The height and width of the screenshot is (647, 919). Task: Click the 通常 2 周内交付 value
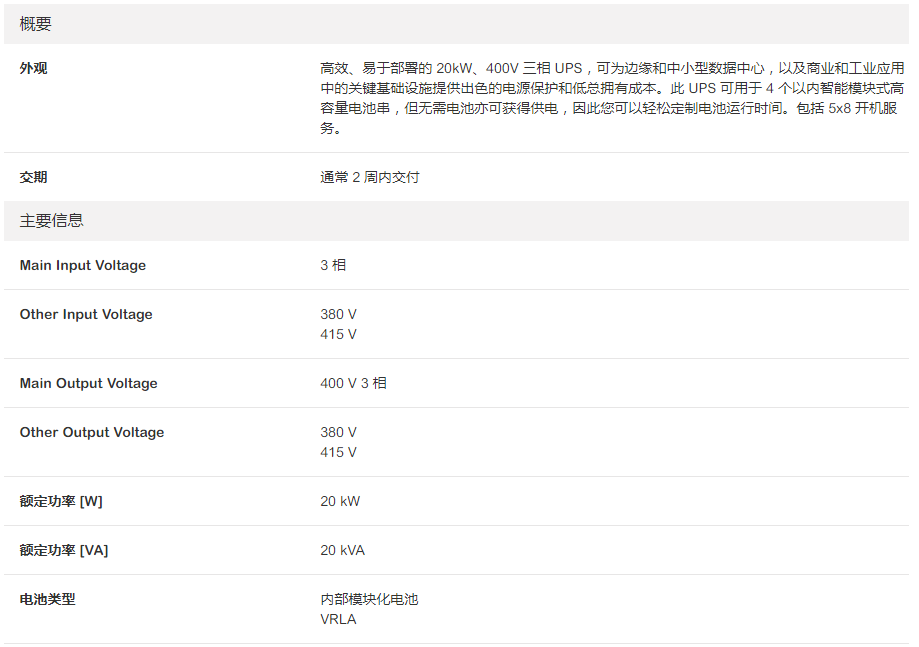click(x=370, y=177)
